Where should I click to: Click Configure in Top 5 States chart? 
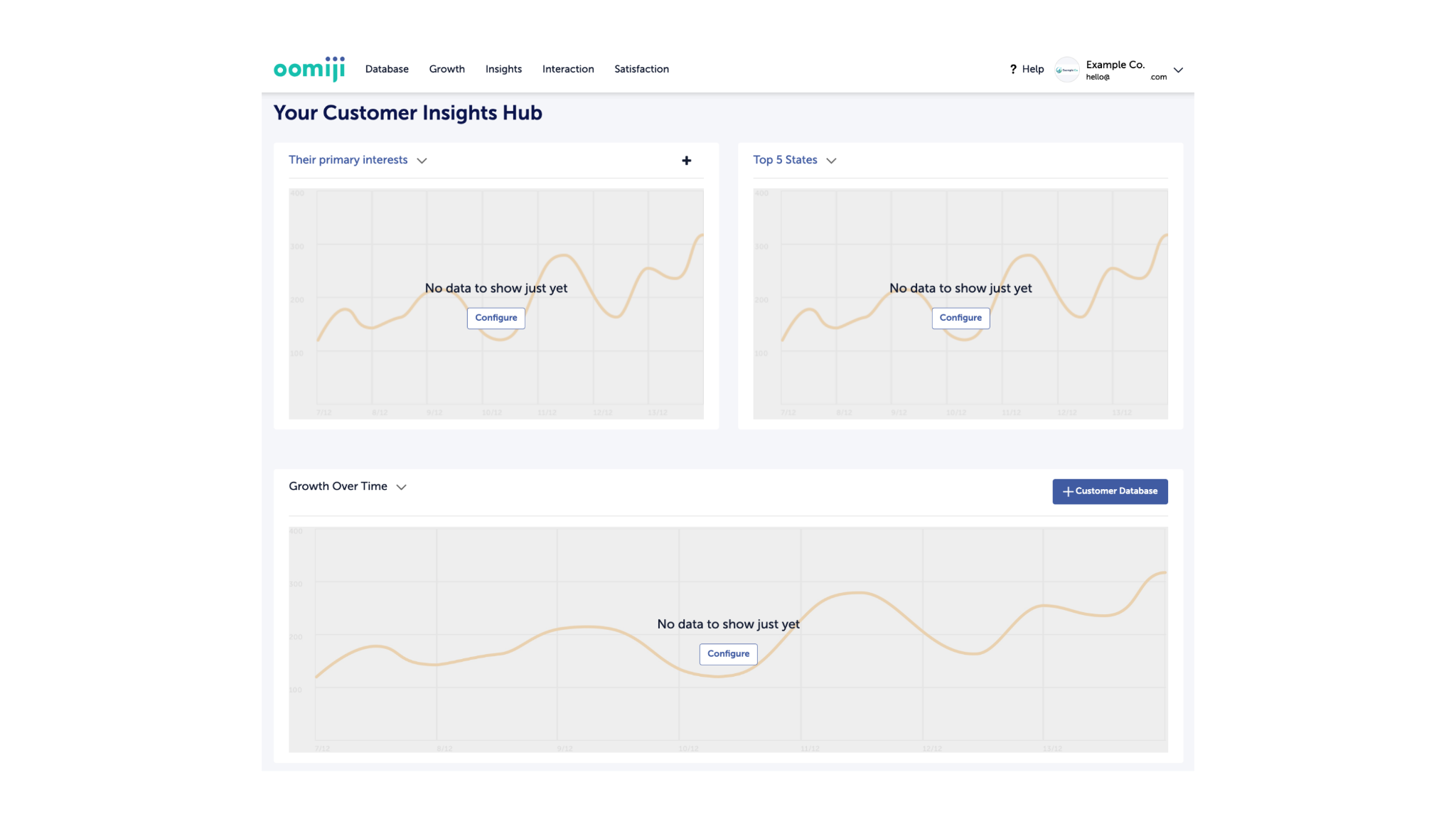pyautogui.click(x=960, y=318)
